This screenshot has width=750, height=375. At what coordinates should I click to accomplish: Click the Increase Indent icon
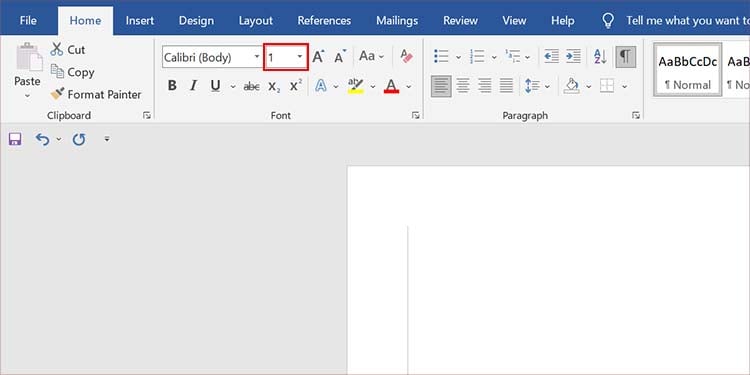tap(573, 57)
